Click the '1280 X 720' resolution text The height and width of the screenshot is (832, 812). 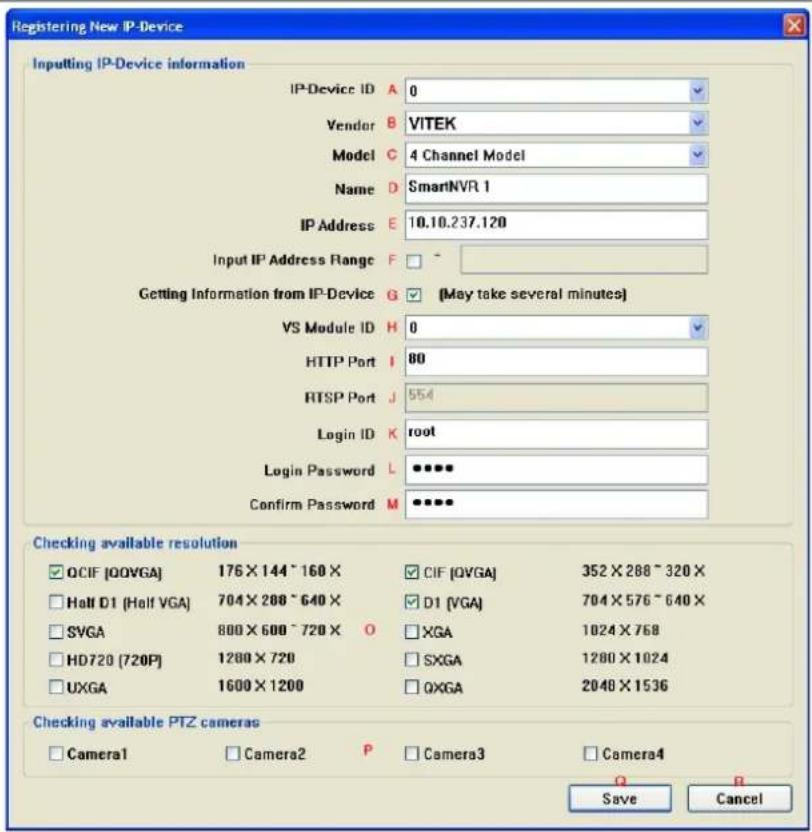click(x=256, y=658)
